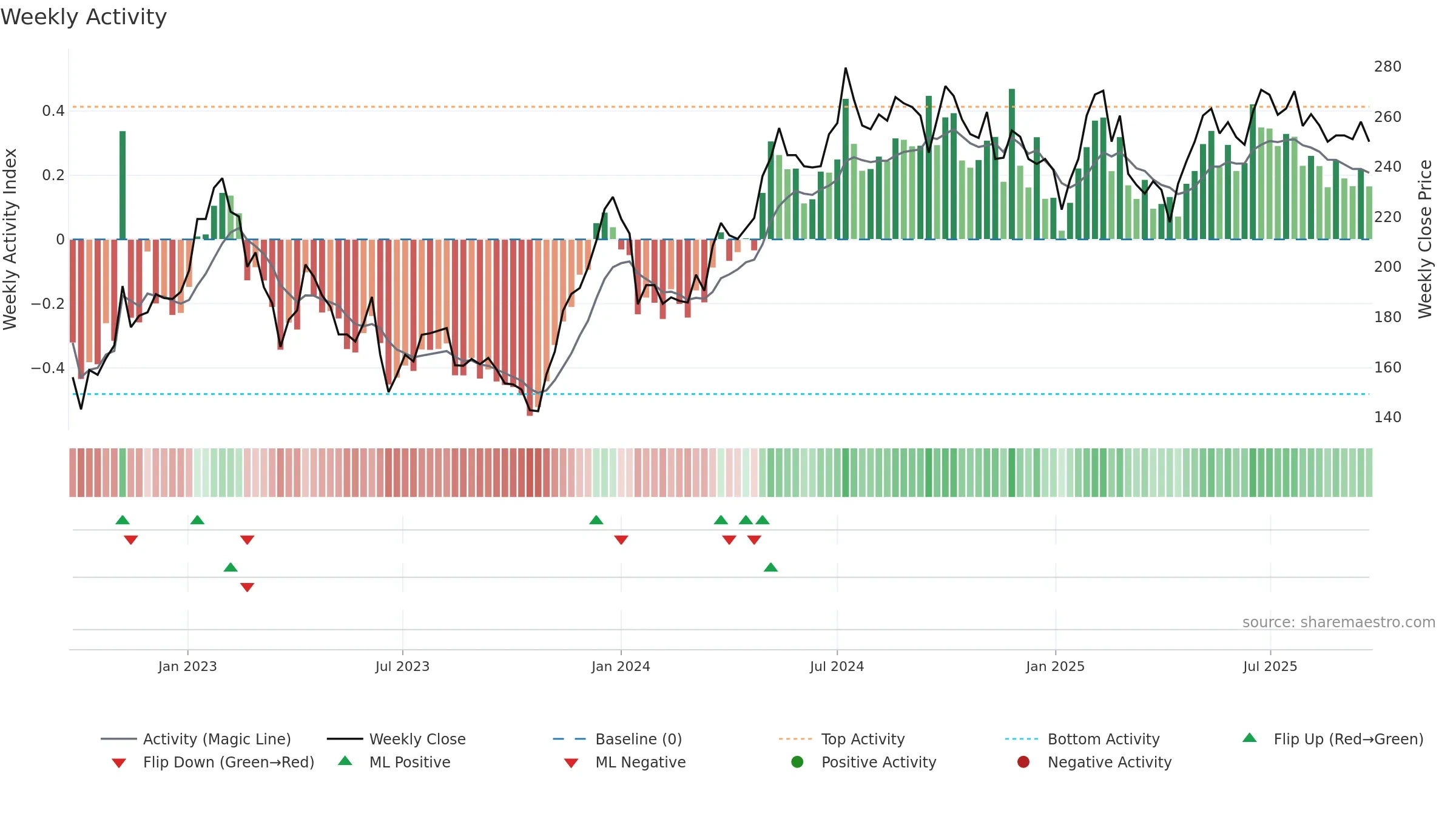
Task: Click the Flip Down triangle at Jan 2024
Action: pos(621,540)
